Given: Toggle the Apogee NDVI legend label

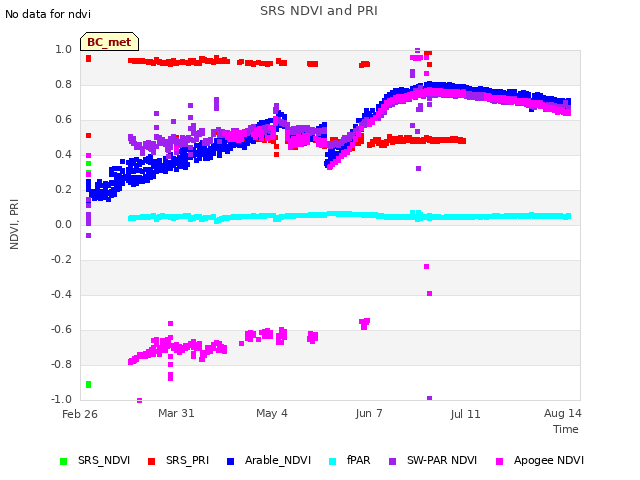Looking at the screenshot, I should (549, 461).
